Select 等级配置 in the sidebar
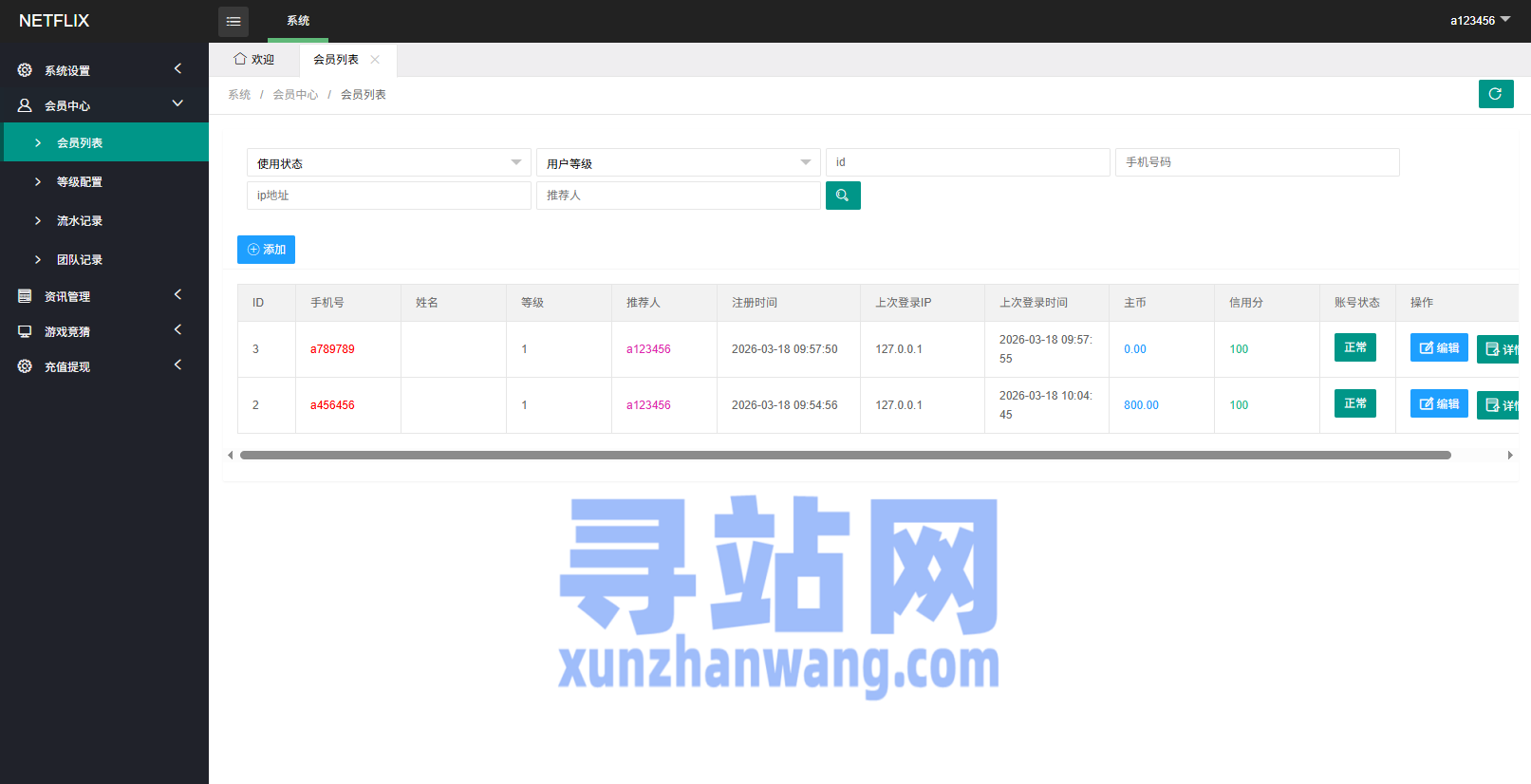This screenshot has width=1531, height=784. pos(80,182)
